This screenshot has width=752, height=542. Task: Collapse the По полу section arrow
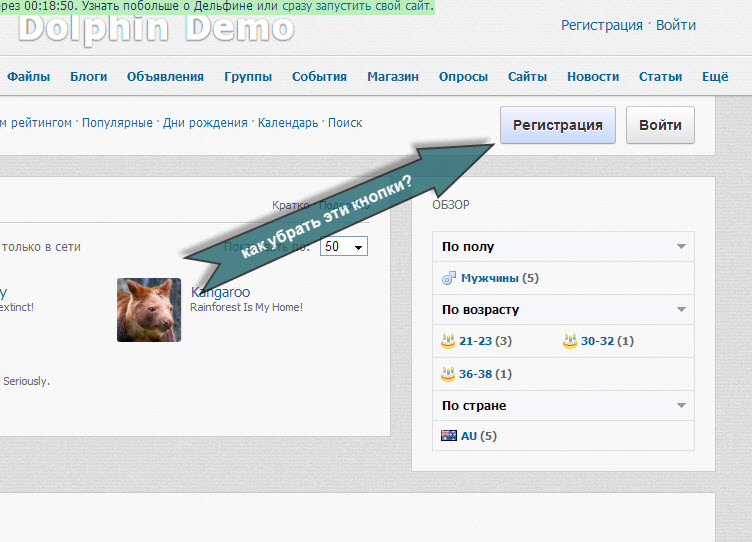pyautogui.click(x=681, y=247)
